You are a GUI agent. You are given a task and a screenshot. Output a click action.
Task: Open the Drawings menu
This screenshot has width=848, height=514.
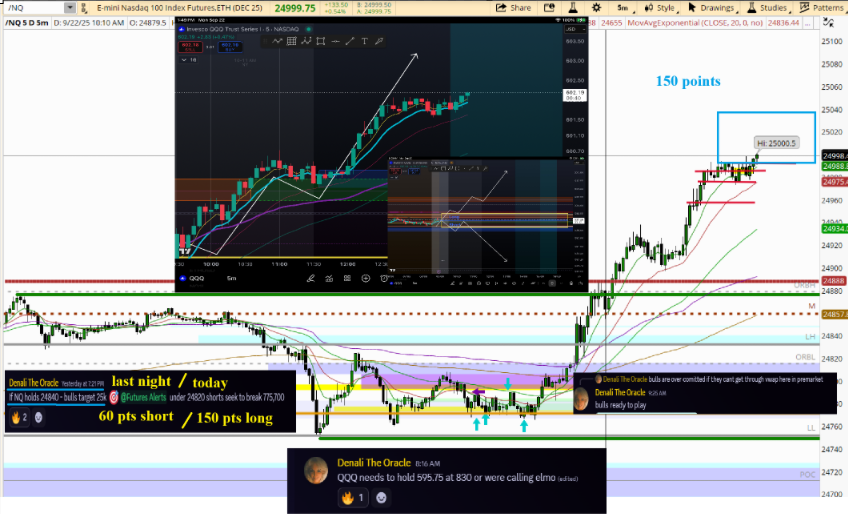pyautogui.click(x=711, y=8)
